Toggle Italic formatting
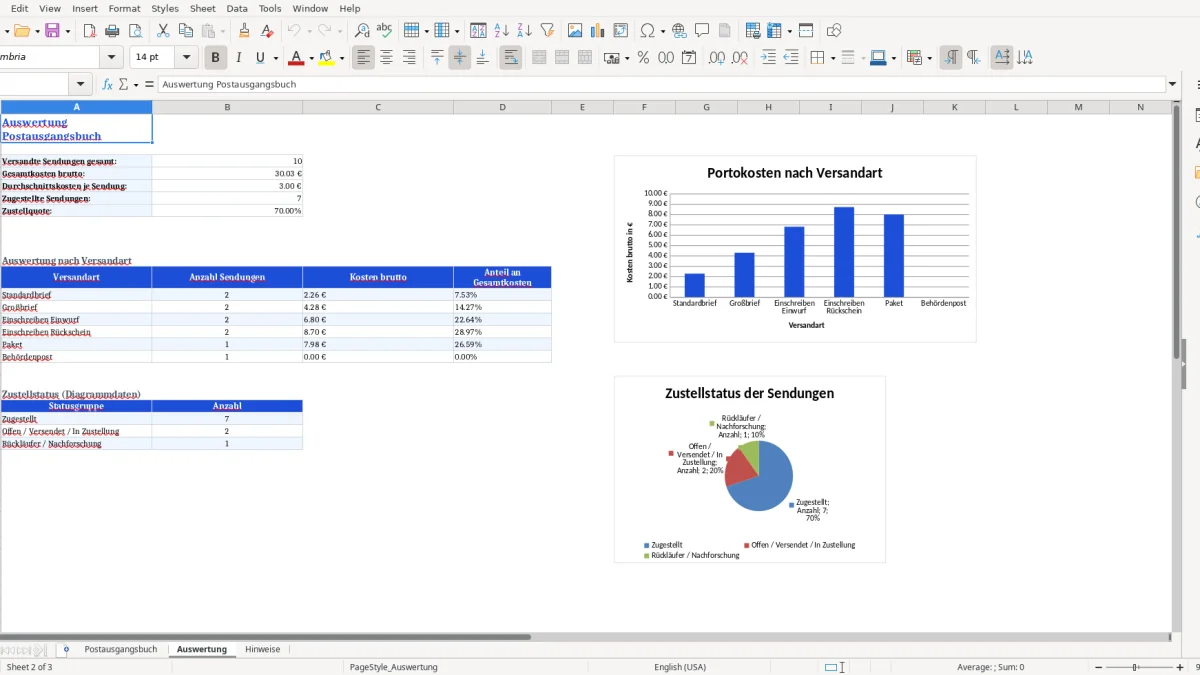This screenshot has height=675, width=1200. (238, 58)
